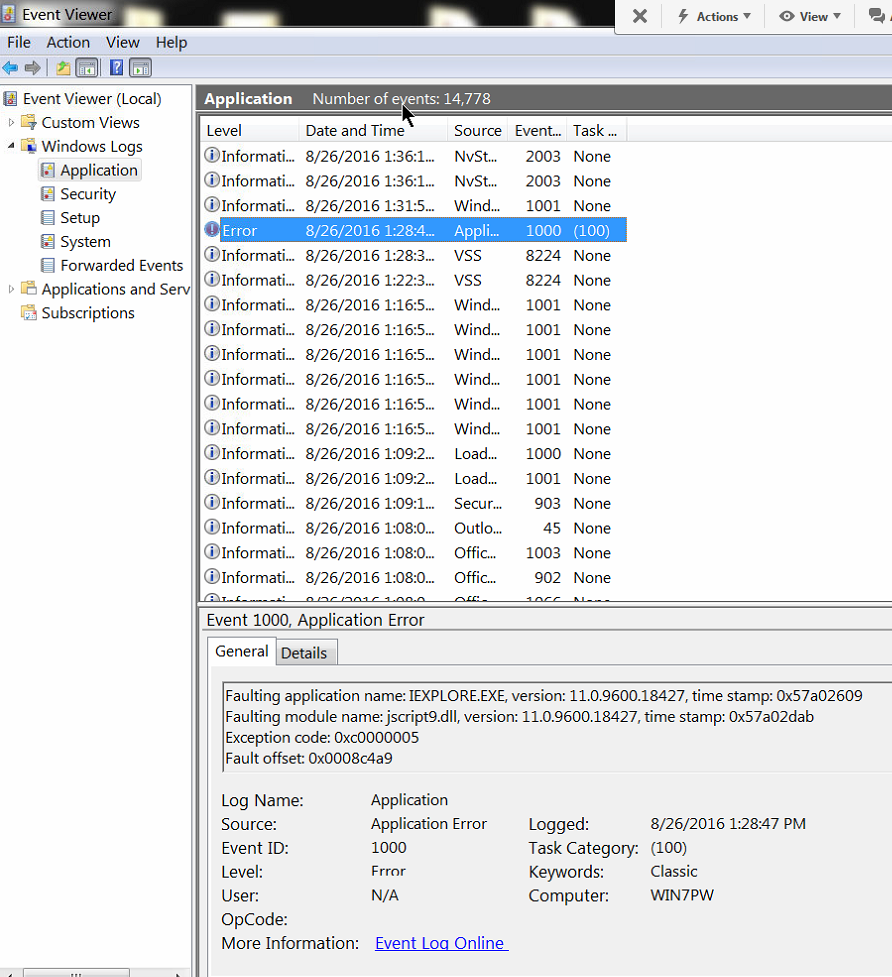
Task: Select the Information row at 1:31:5
Action: (414, 206)
